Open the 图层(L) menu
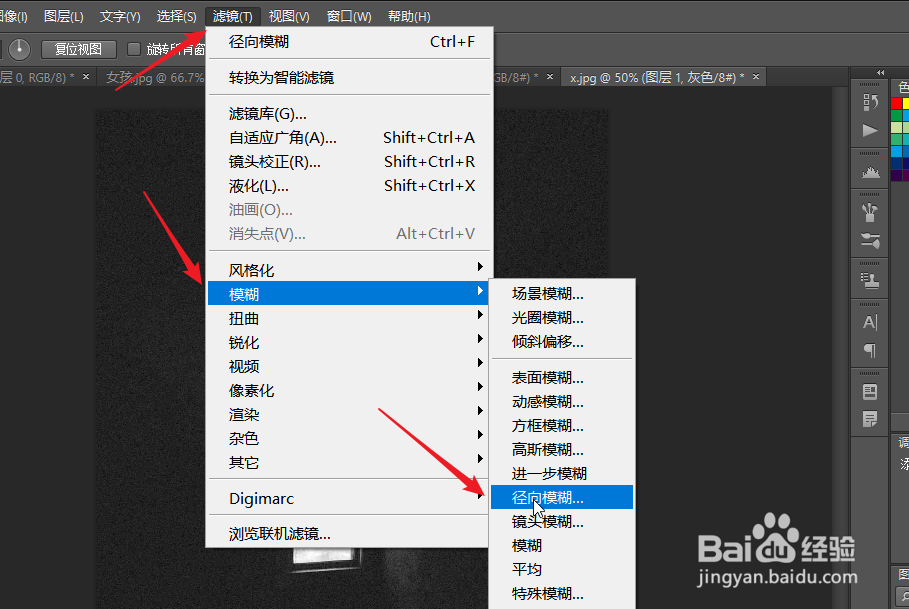The height and width of the screenshot is (609, 909). pos(64,16)
